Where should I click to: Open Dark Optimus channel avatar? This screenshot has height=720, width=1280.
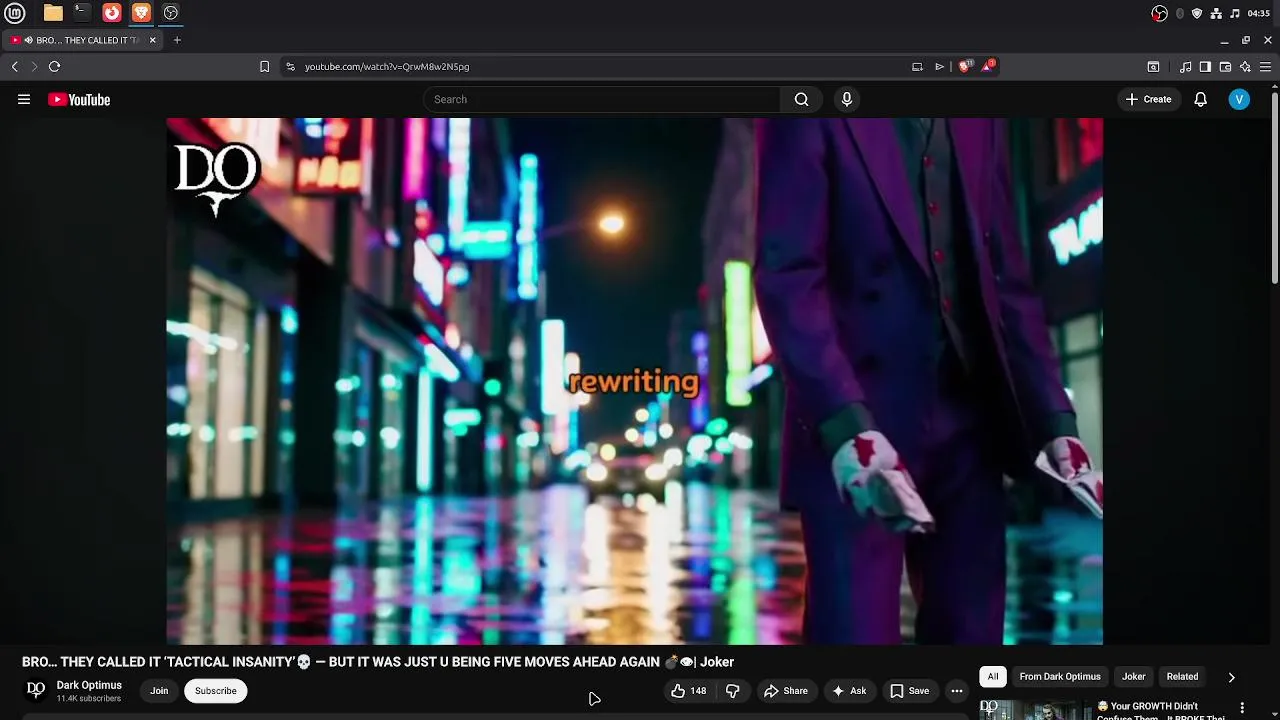[36, 690]
